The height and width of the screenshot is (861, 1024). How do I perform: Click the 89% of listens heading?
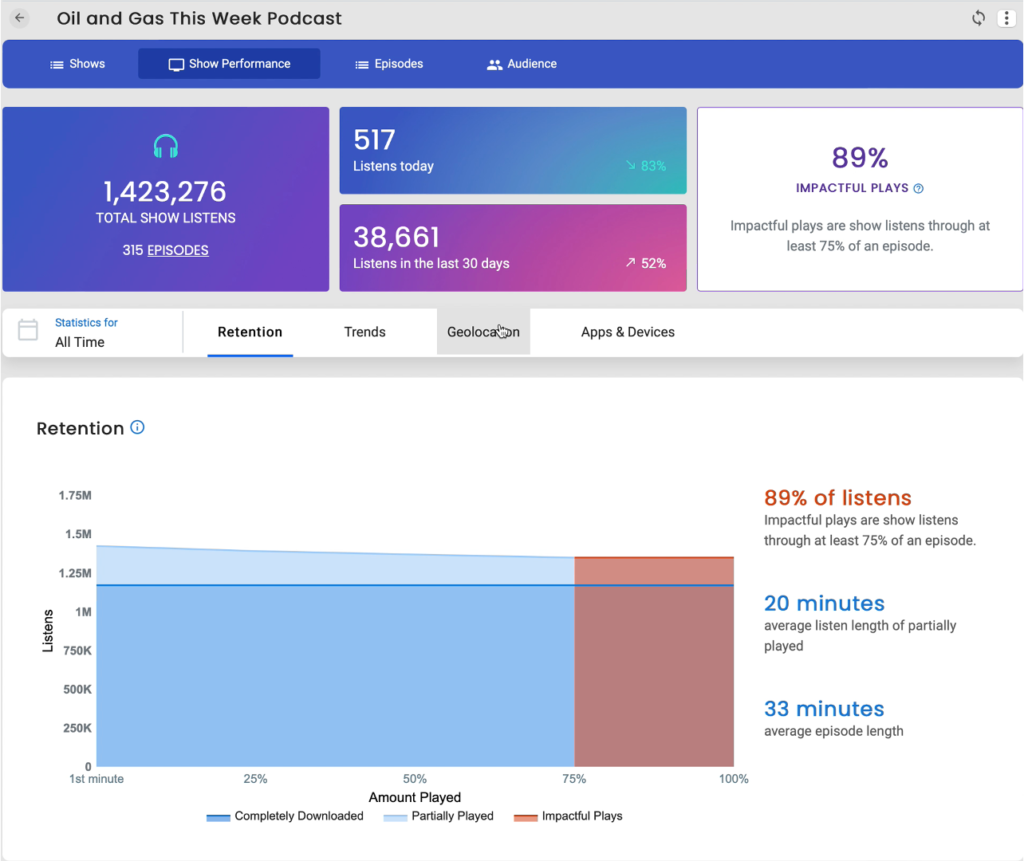[837, 498]
